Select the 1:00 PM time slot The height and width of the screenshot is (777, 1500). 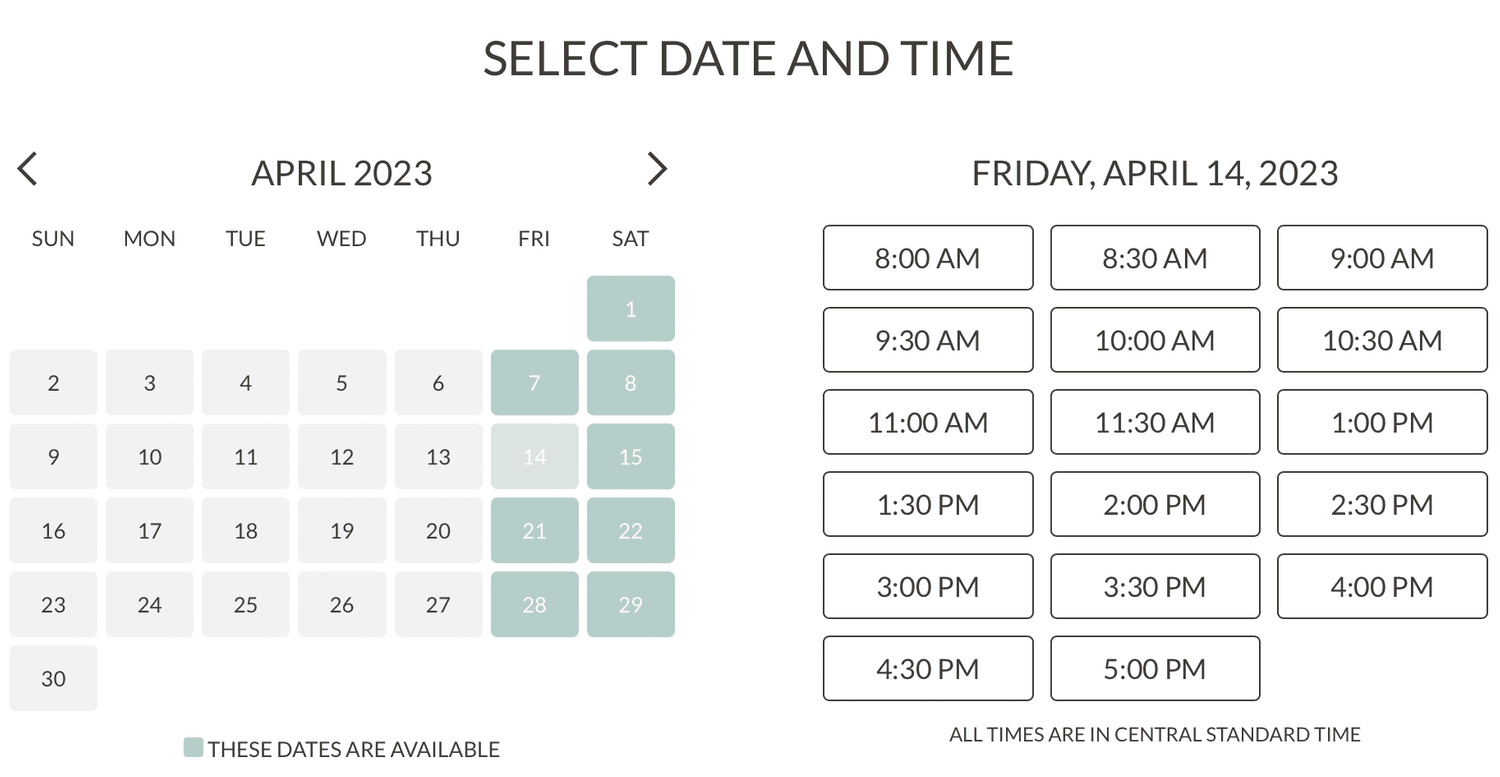(1382, 422)
